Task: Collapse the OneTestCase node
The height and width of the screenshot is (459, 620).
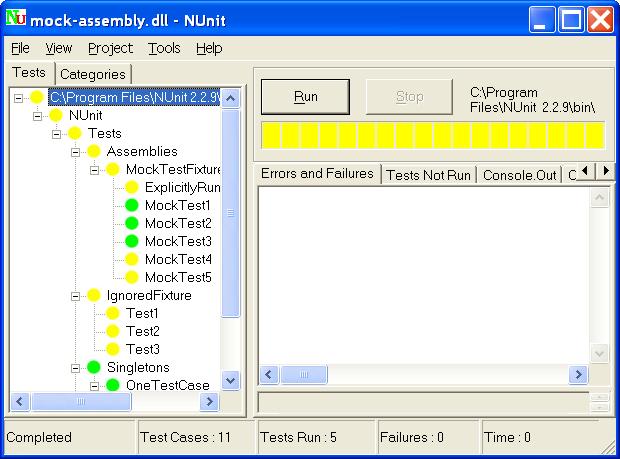Action: coord(94,386)
